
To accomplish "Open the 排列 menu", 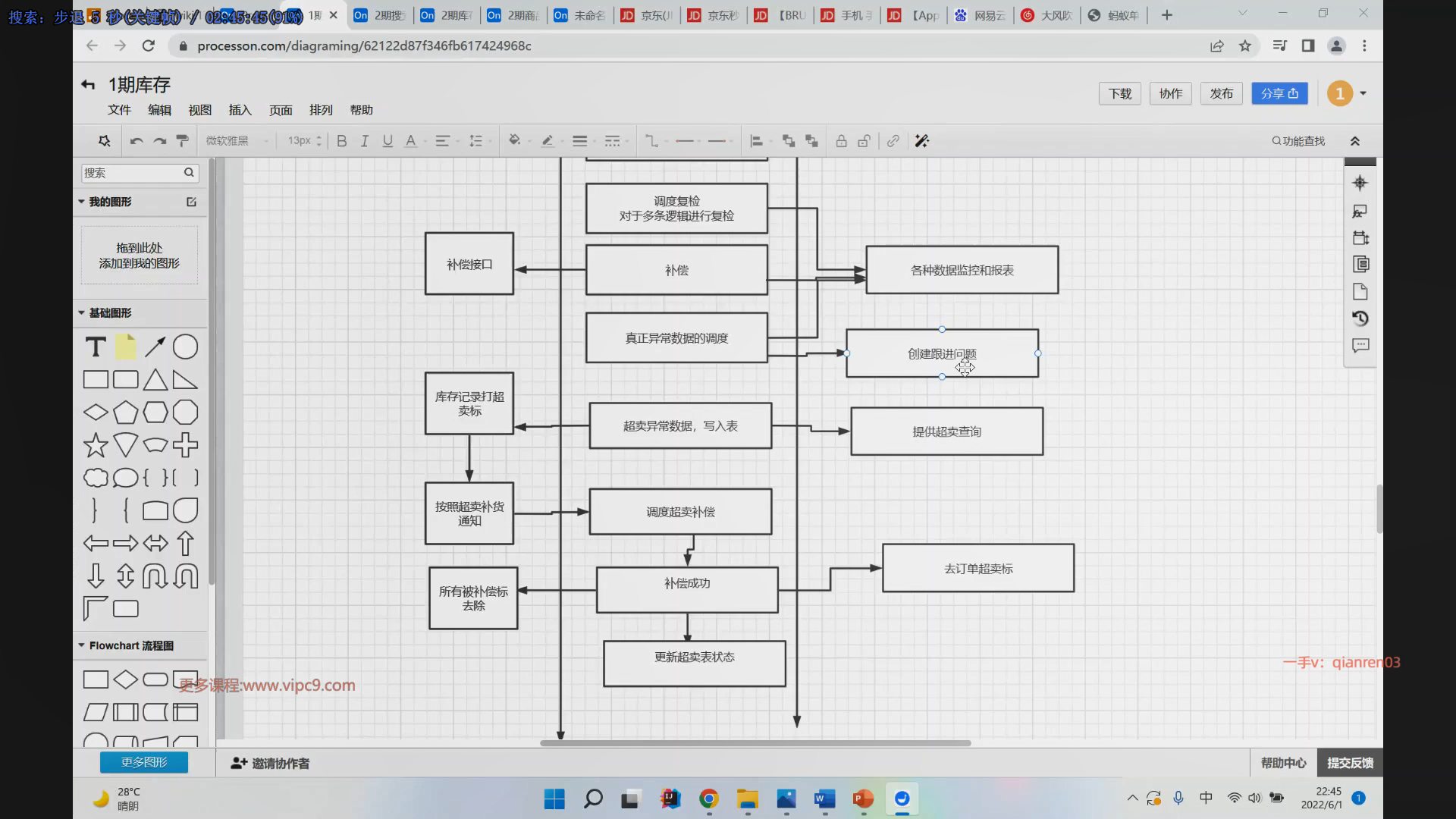I will coord(321,110).
